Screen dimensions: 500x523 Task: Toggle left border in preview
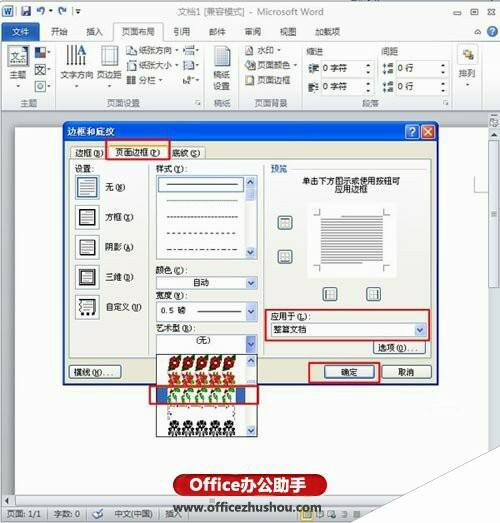(330, 294)
